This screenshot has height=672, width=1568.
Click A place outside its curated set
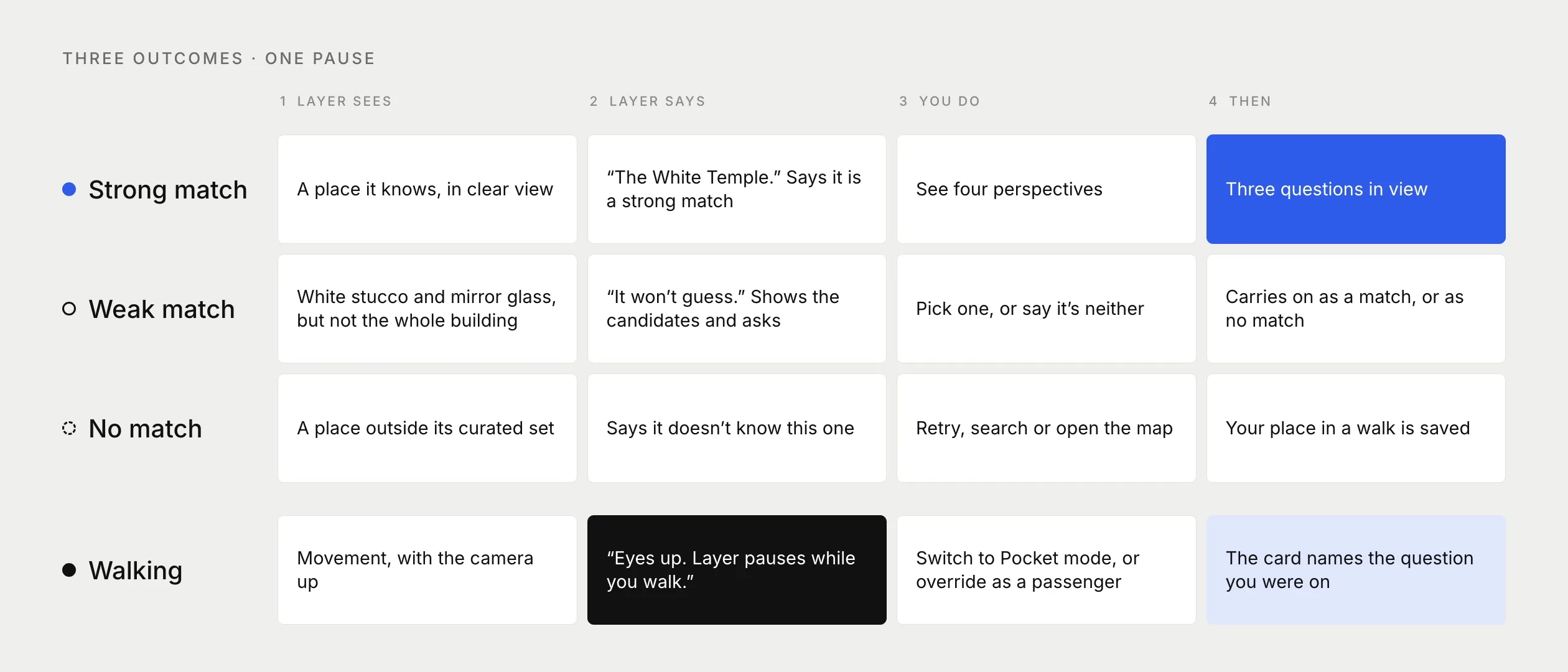[427, 428]
